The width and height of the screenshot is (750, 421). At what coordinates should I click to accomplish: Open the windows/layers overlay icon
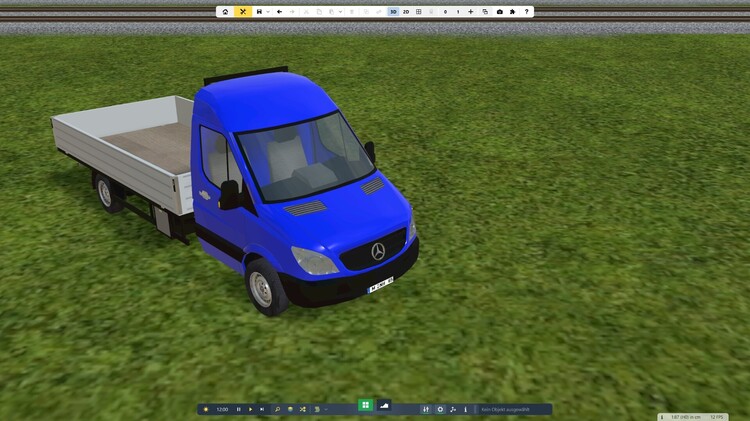click(x=485, y=11)
